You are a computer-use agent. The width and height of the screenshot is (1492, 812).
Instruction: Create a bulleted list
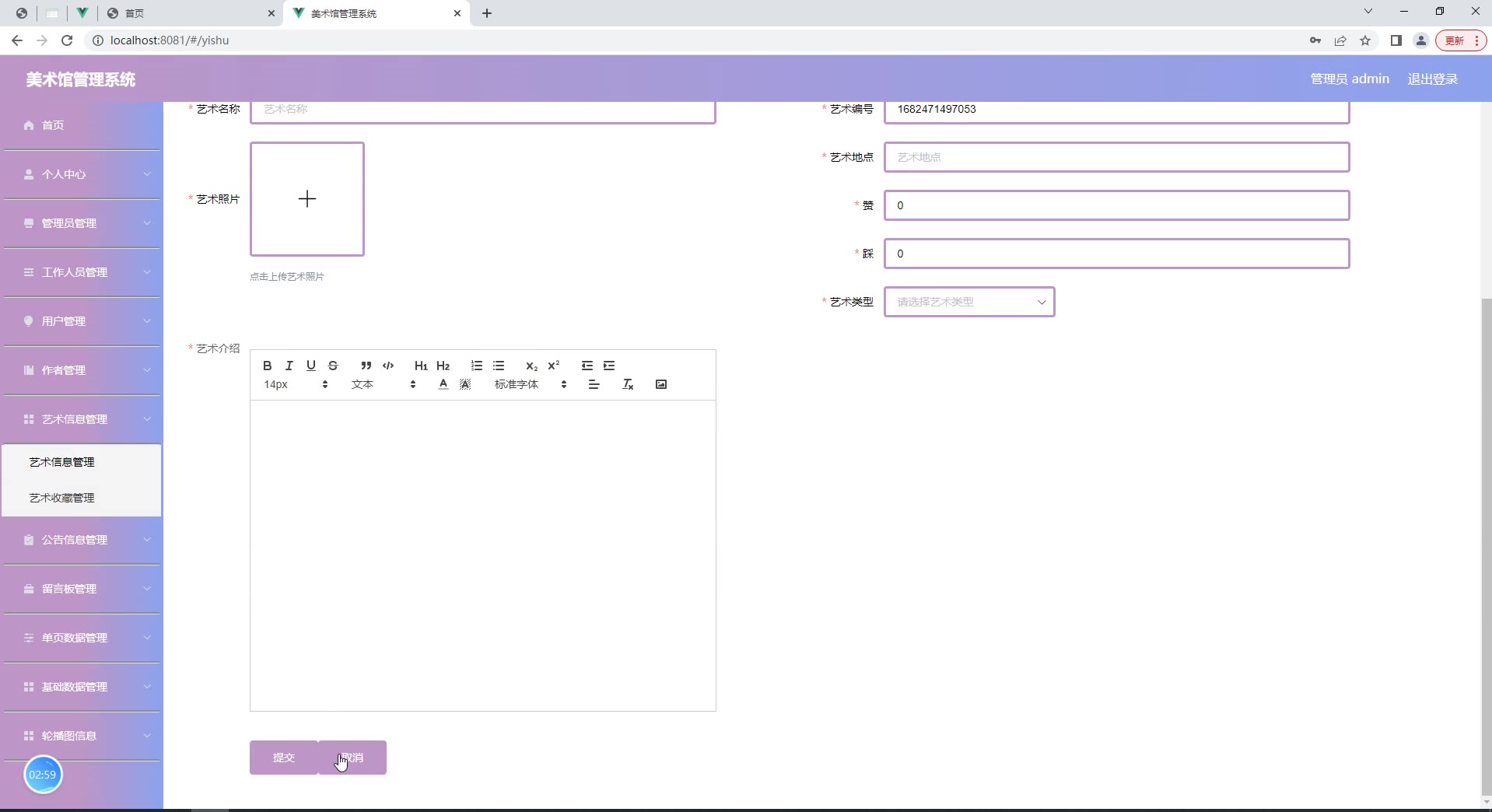499,366
